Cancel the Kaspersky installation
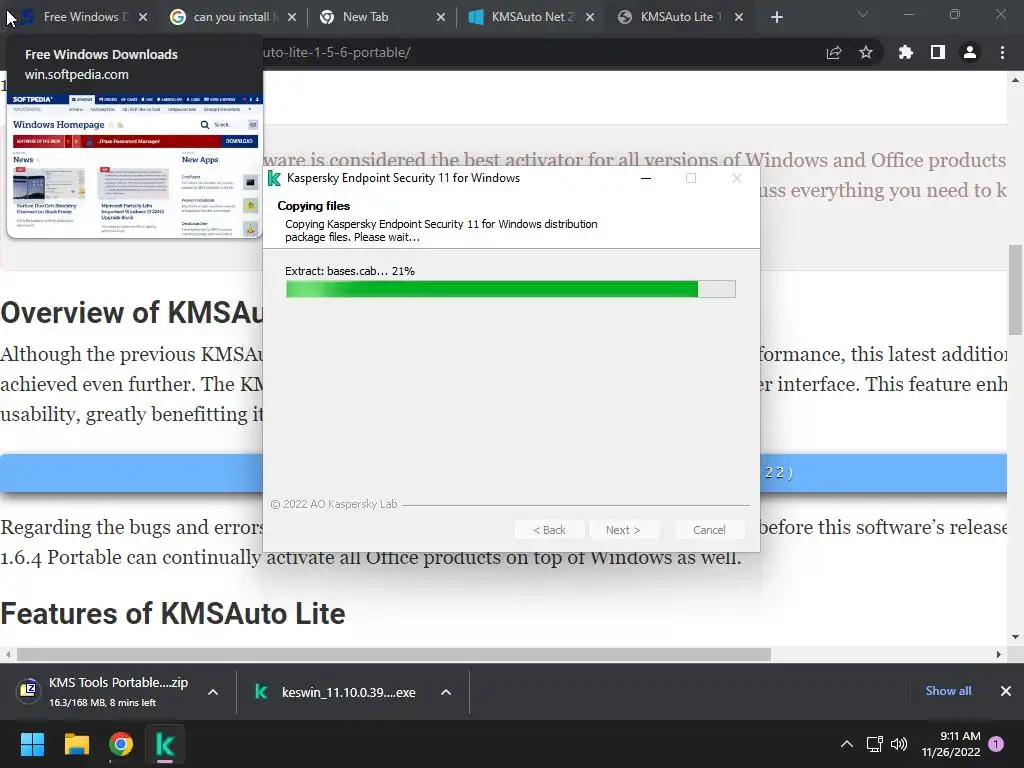The image size is (1024, 768). pos(709,530)
